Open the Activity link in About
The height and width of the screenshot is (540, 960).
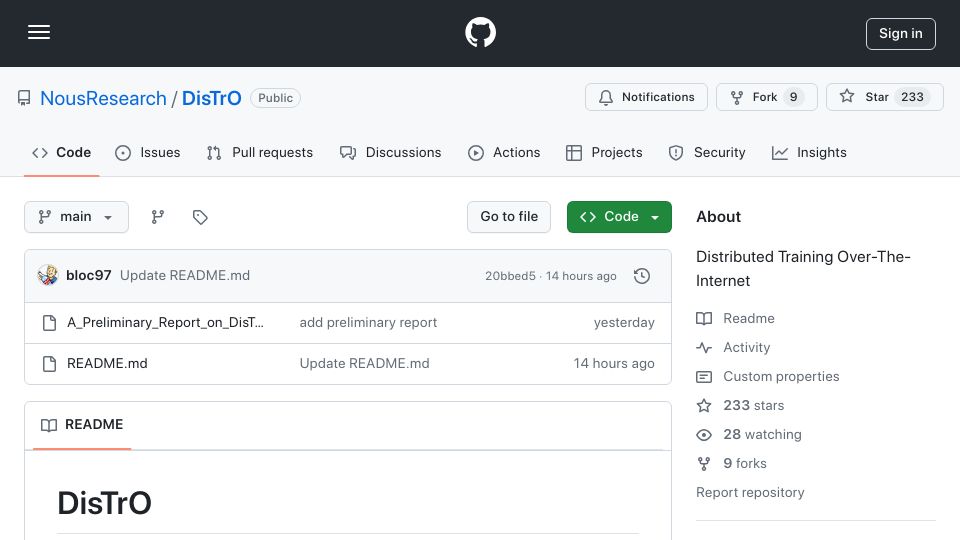(733, 348)
